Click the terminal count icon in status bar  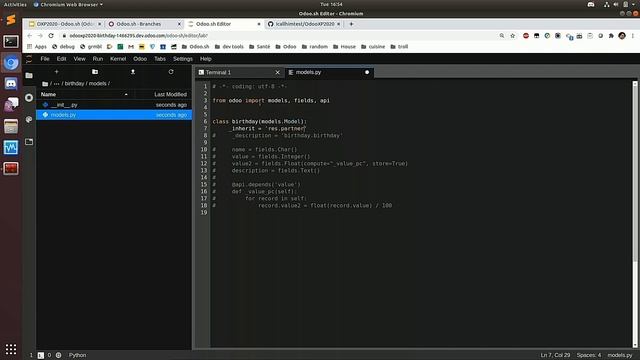[41, 355]
